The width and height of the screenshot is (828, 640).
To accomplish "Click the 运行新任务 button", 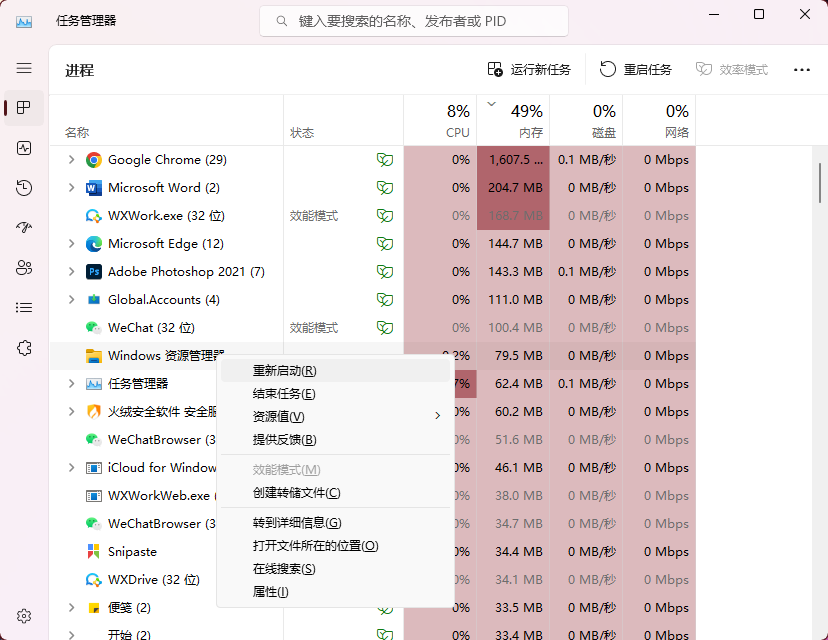I will 531,69.
